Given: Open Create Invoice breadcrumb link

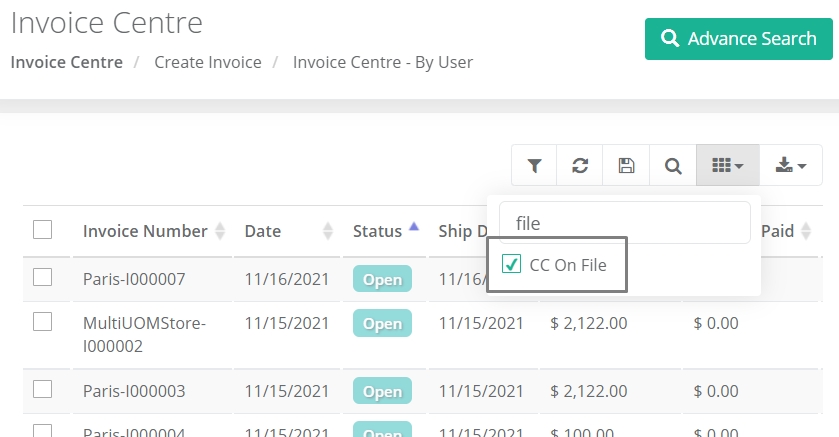Looking at the screenshot, I should [208, 62].
